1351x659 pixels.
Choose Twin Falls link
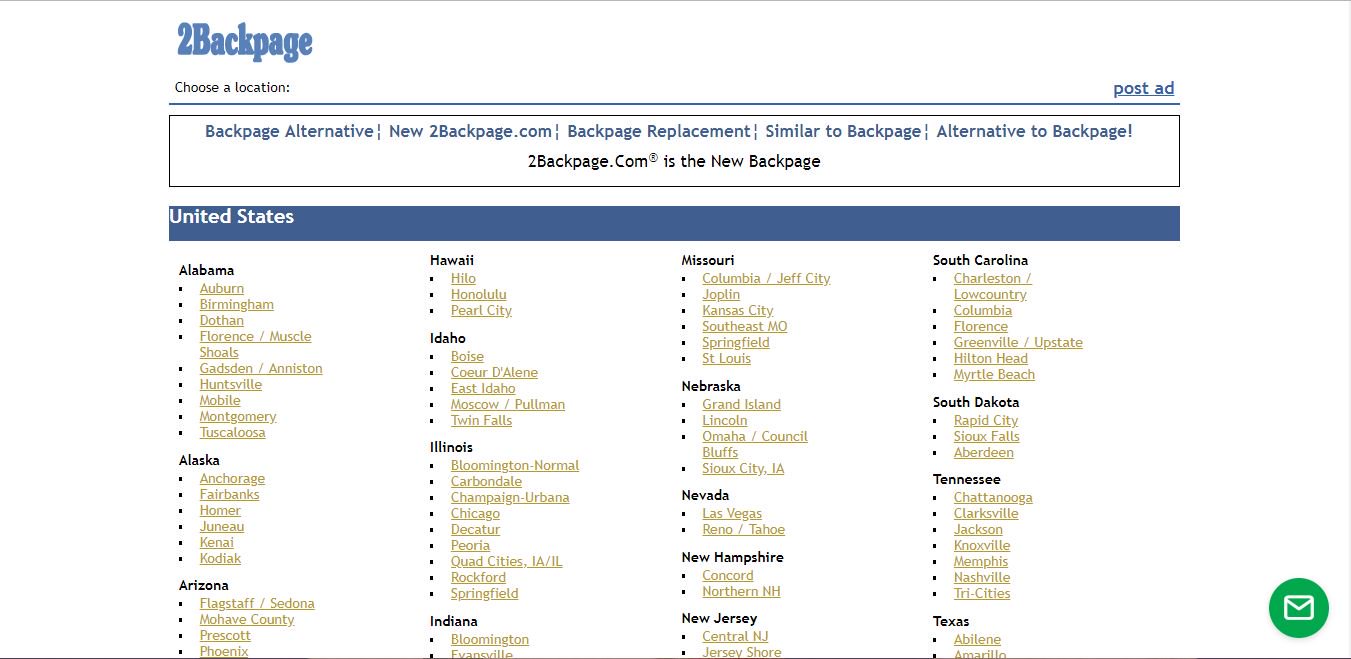(481, 420)
